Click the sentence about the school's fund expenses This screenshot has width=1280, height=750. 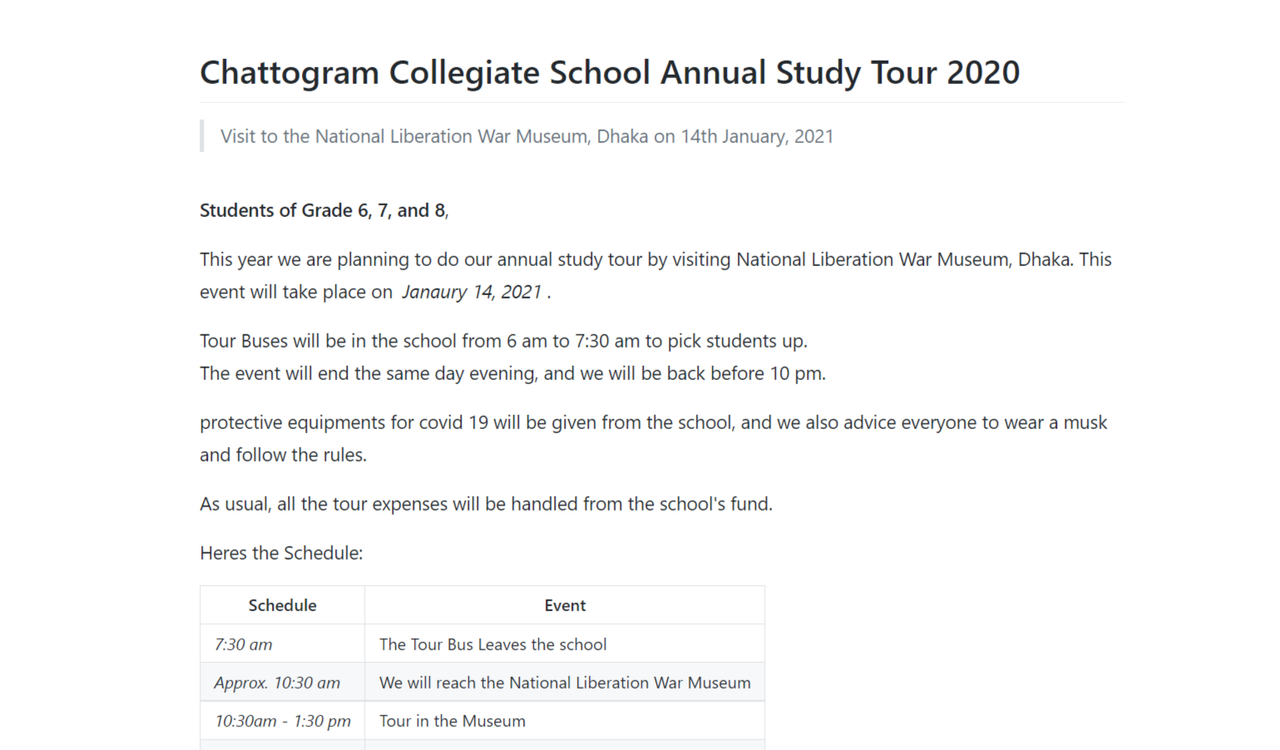click(x=486, y=504)
